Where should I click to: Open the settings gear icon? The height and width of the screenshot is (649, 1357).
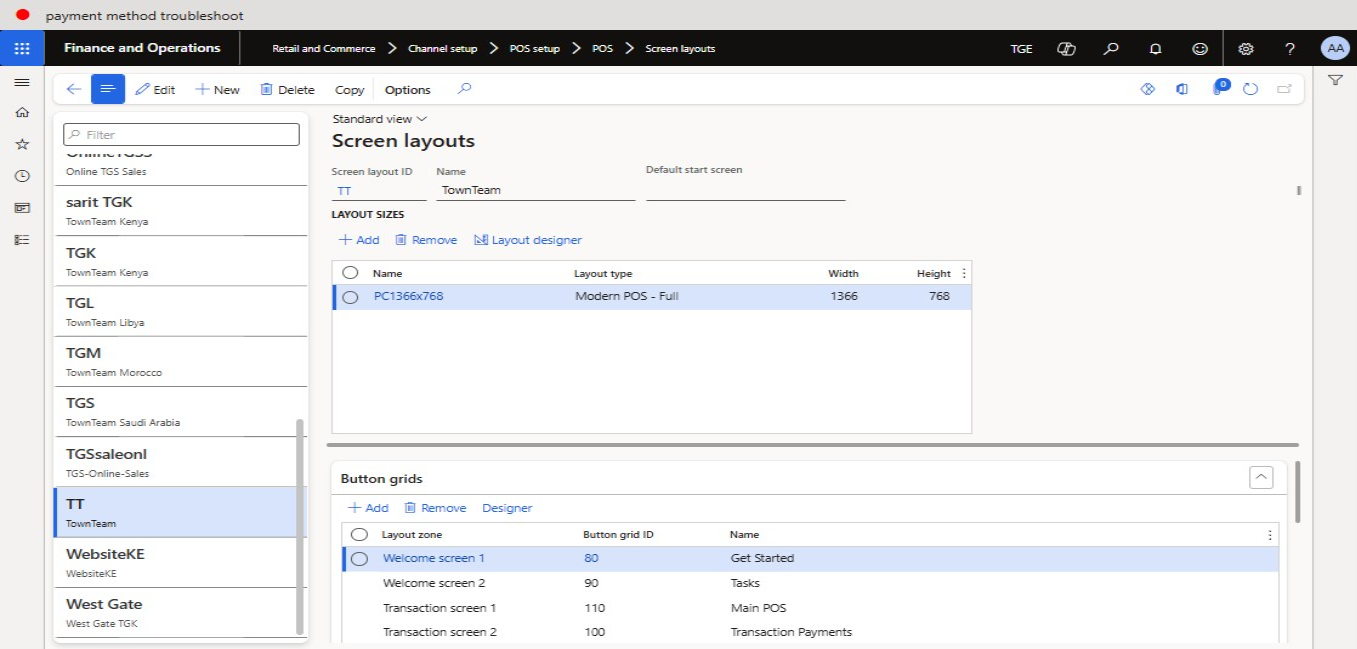point(1245,48)
